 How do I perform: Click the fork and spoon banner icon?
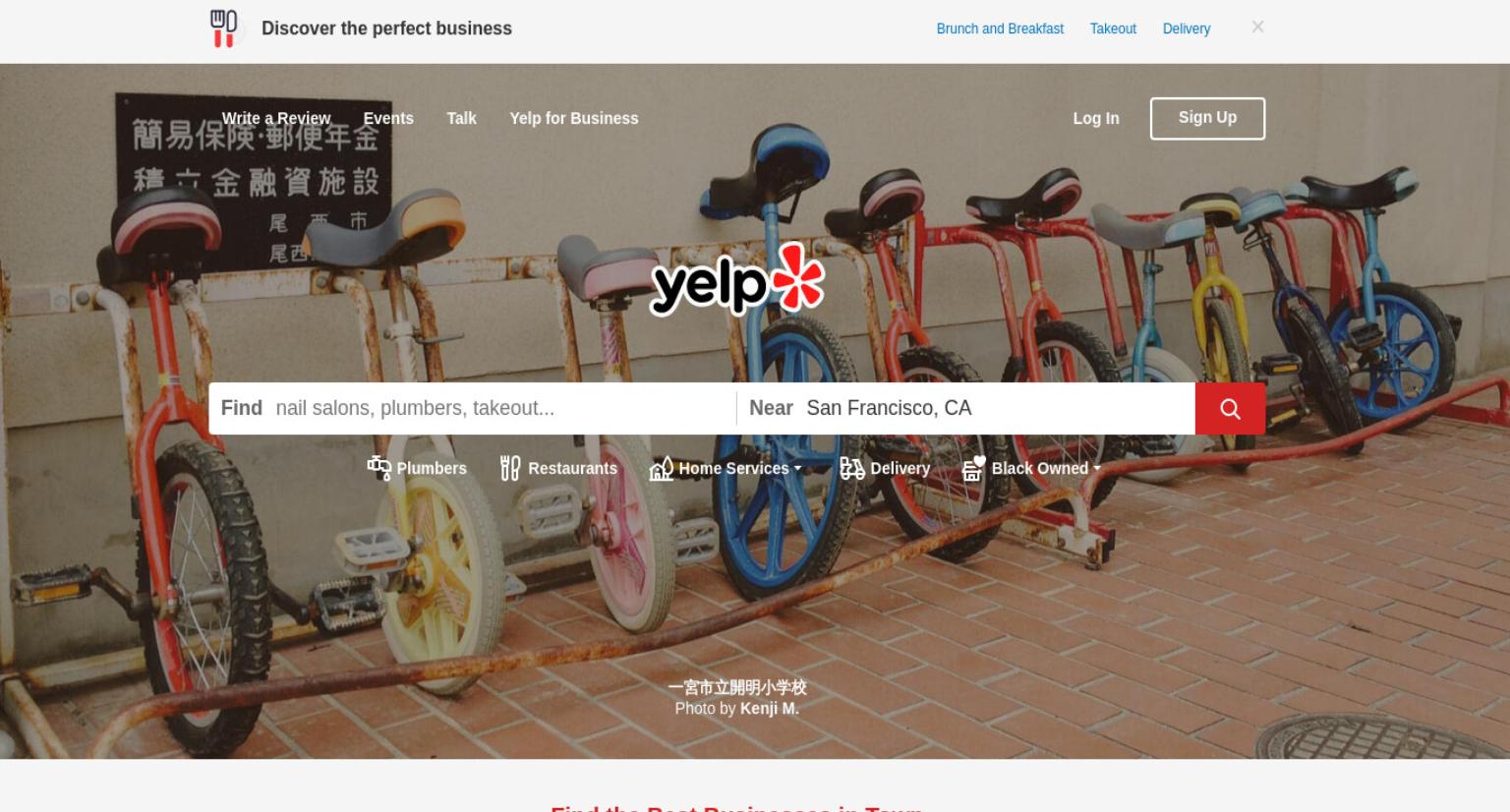(224, 29)
